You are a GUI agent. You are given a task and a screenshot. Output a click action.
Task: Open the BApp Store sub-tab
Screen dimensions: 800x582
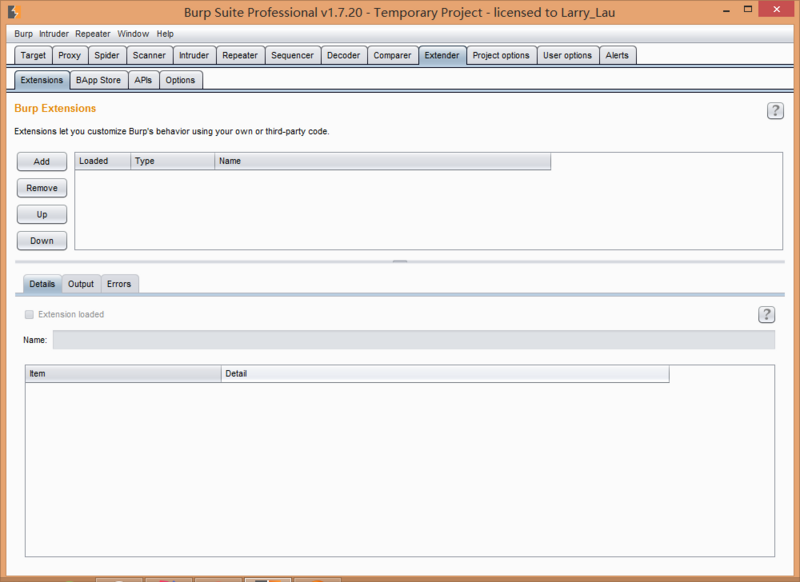(x=98, y=80)
